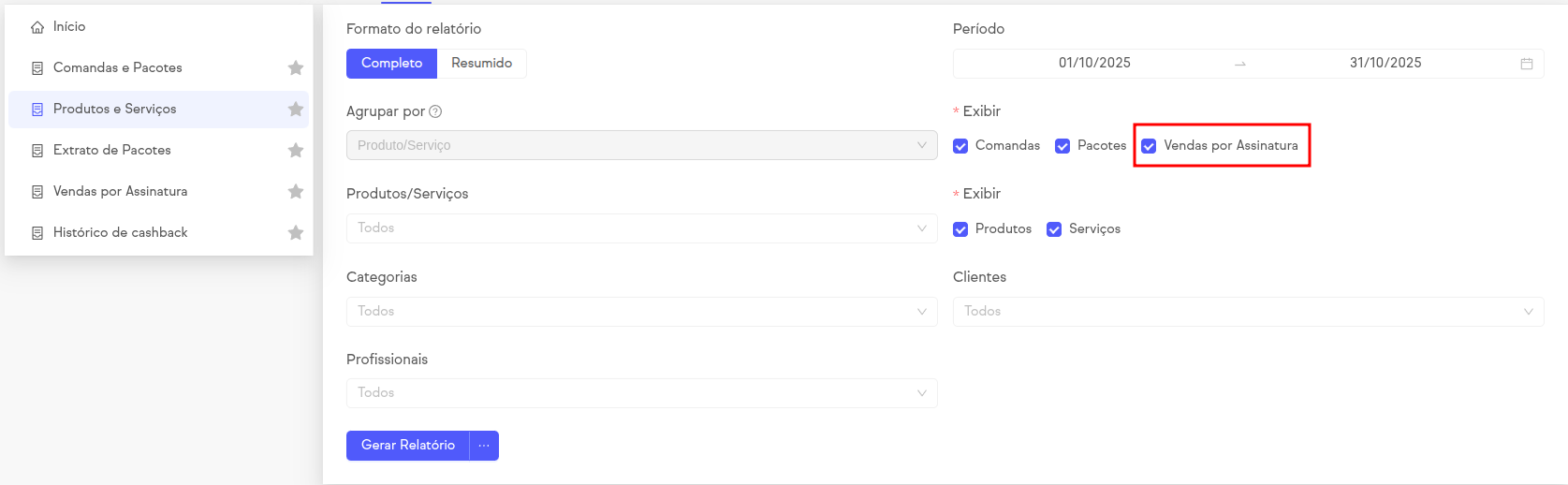Favorite Comandas e Pacotes with star icon
The image size is (1568, 485).
296,67
